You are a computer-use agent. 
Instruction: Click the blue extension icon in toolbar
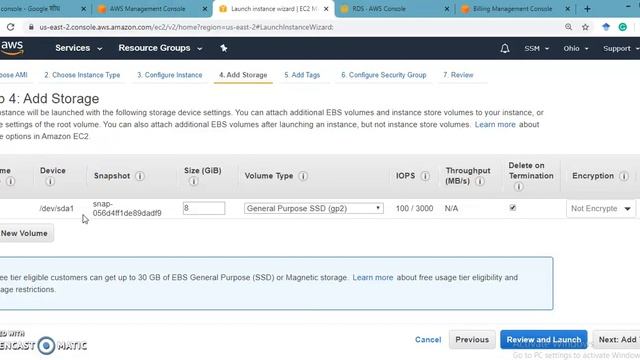click(606, 27)
